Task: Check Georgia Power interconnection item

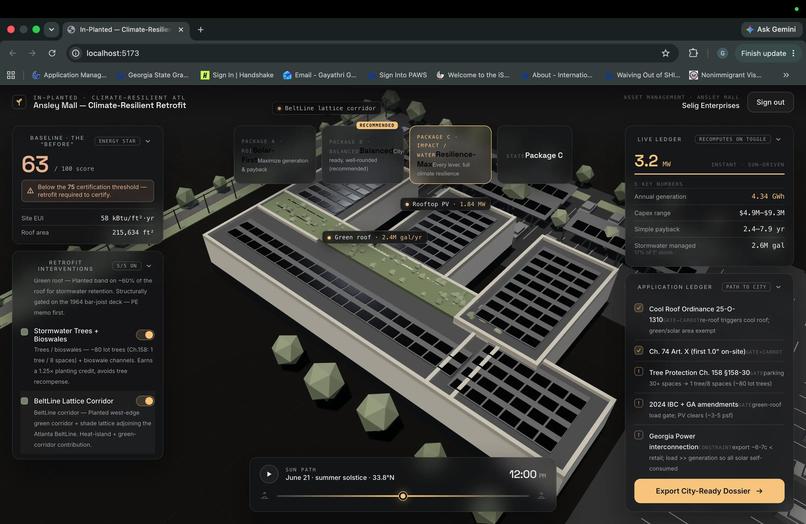Action: [638, 435]
